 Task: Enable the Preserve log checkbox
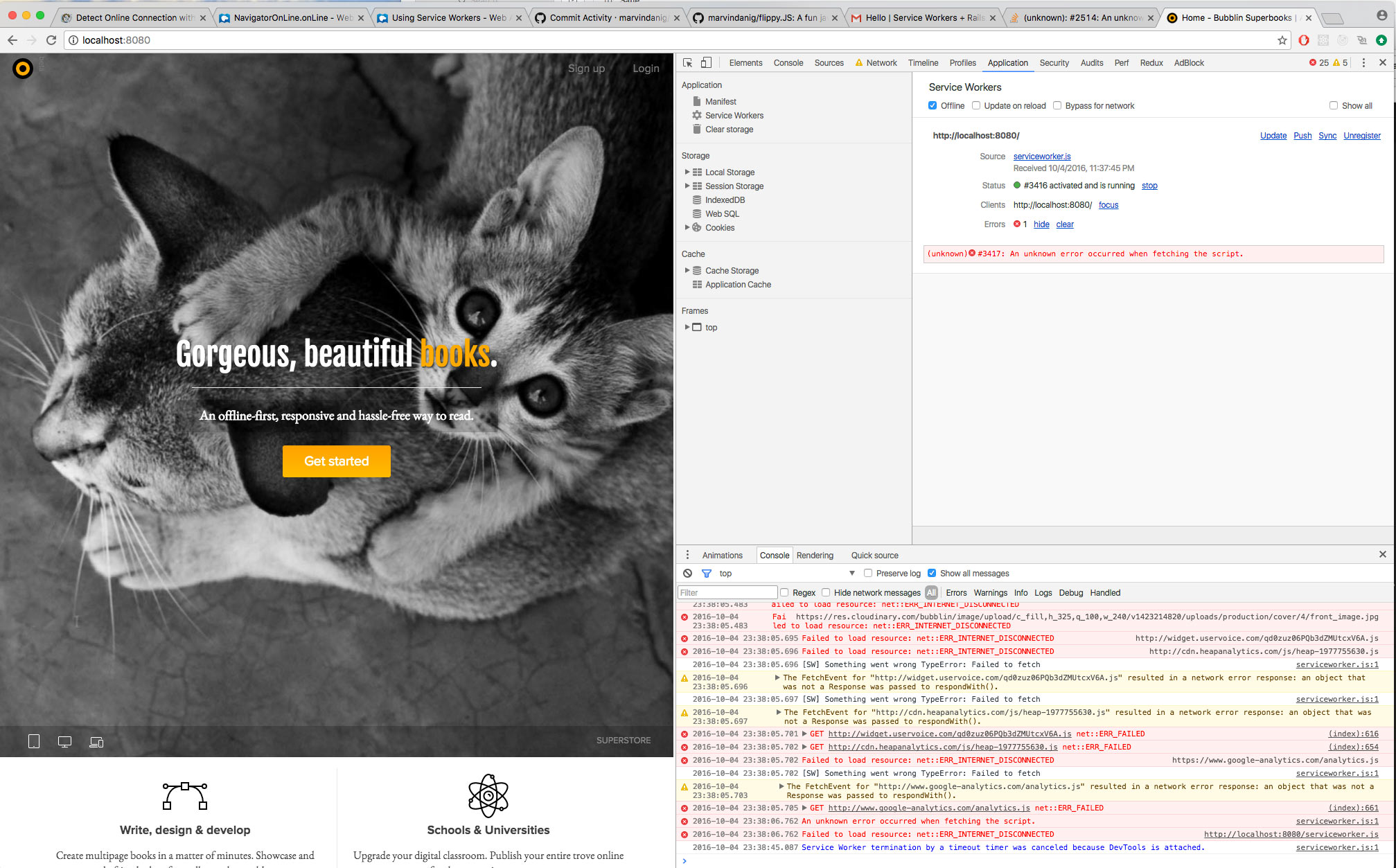pos(868,574)
